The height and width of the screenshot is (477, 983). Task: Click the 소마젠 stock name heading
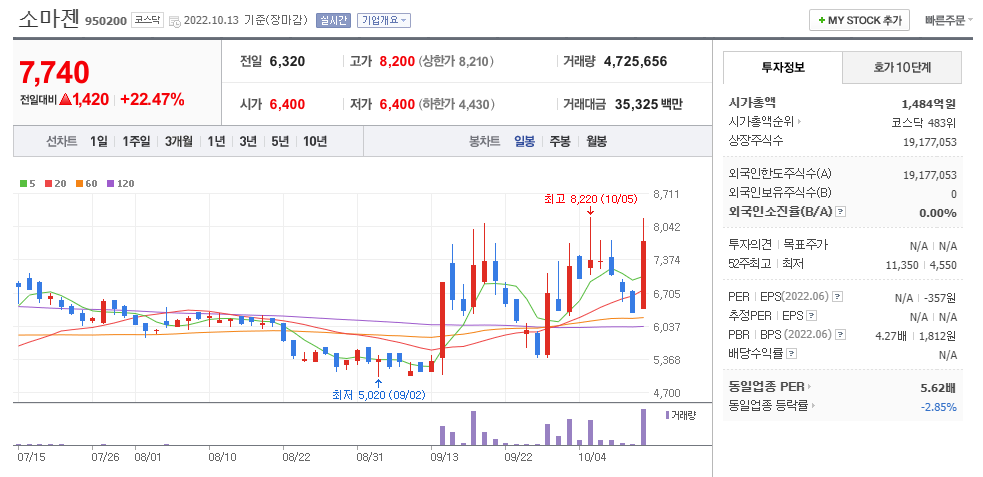[50, 19]
